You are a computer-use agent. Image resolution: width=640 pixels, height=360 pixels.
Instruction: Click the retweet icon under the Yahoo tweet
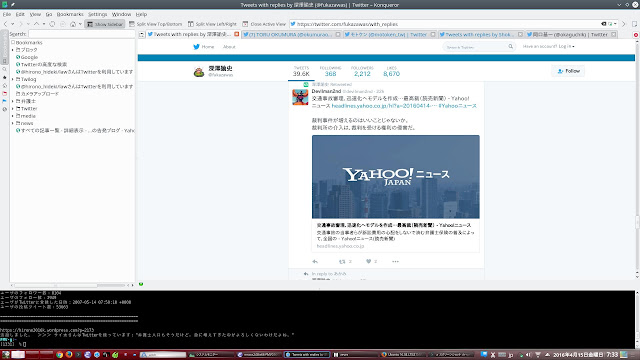(x=342, y=261)
